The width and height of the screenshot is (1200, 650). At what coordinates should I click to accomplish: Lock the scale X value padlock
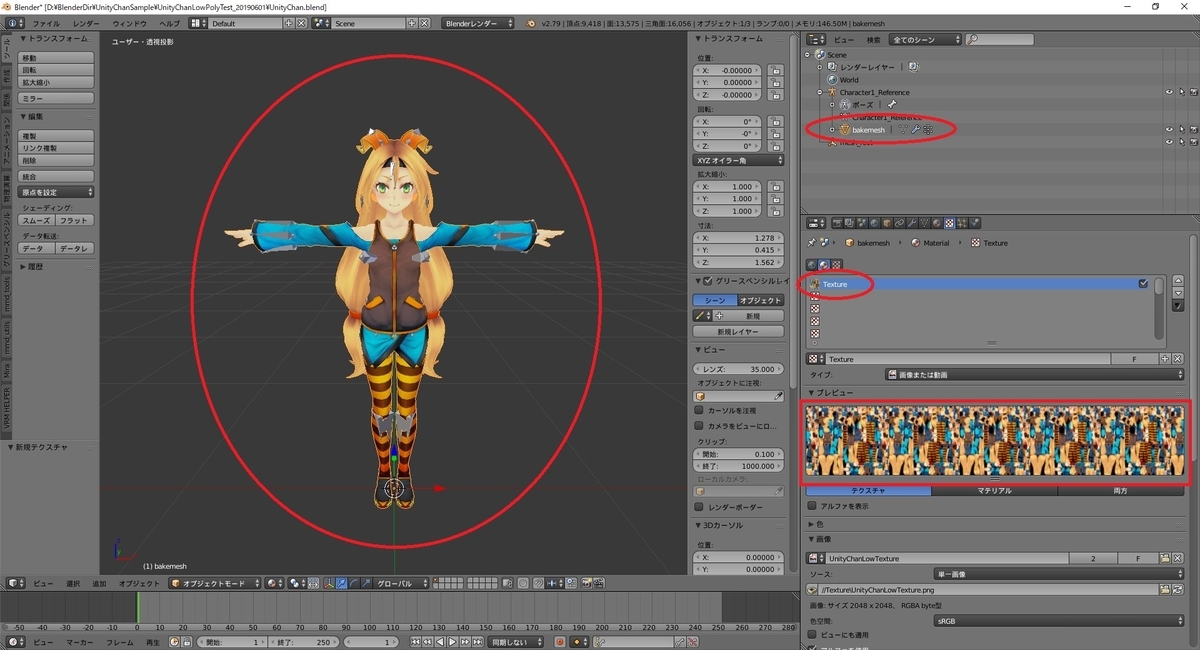tap(776, 187)
